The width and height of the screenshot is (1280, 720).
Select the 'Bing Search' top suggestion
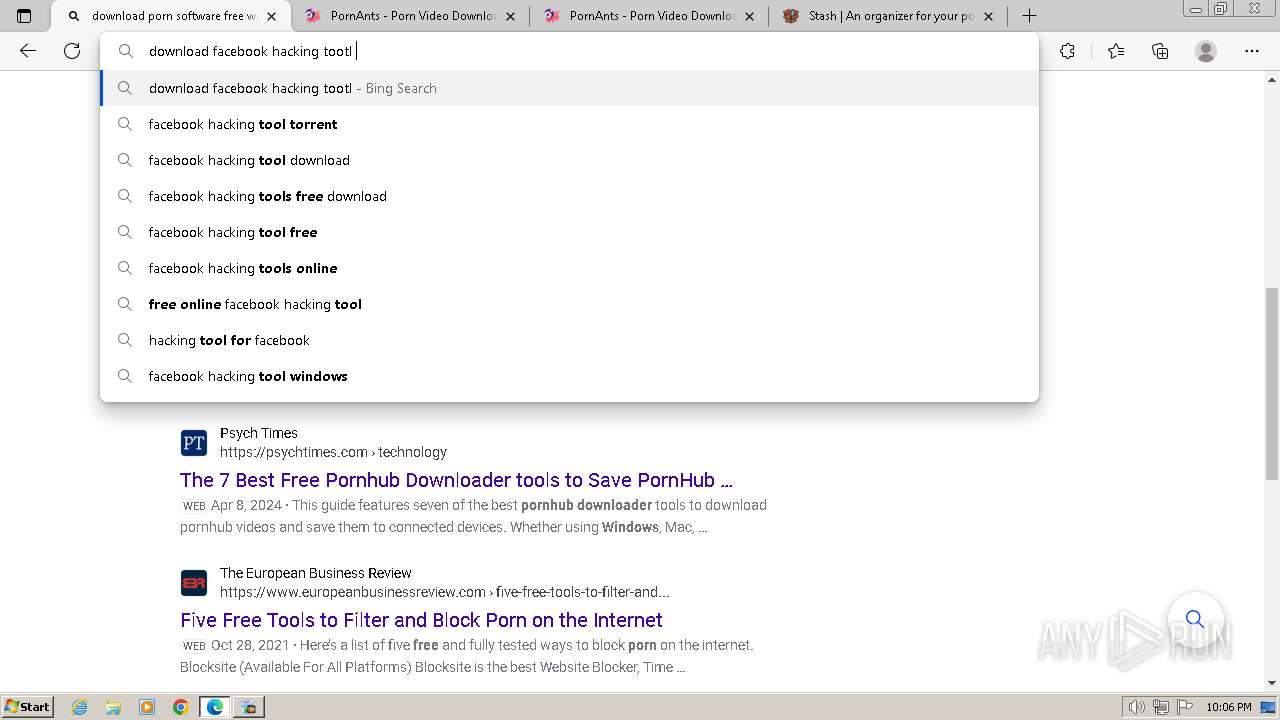coord(570,88)
